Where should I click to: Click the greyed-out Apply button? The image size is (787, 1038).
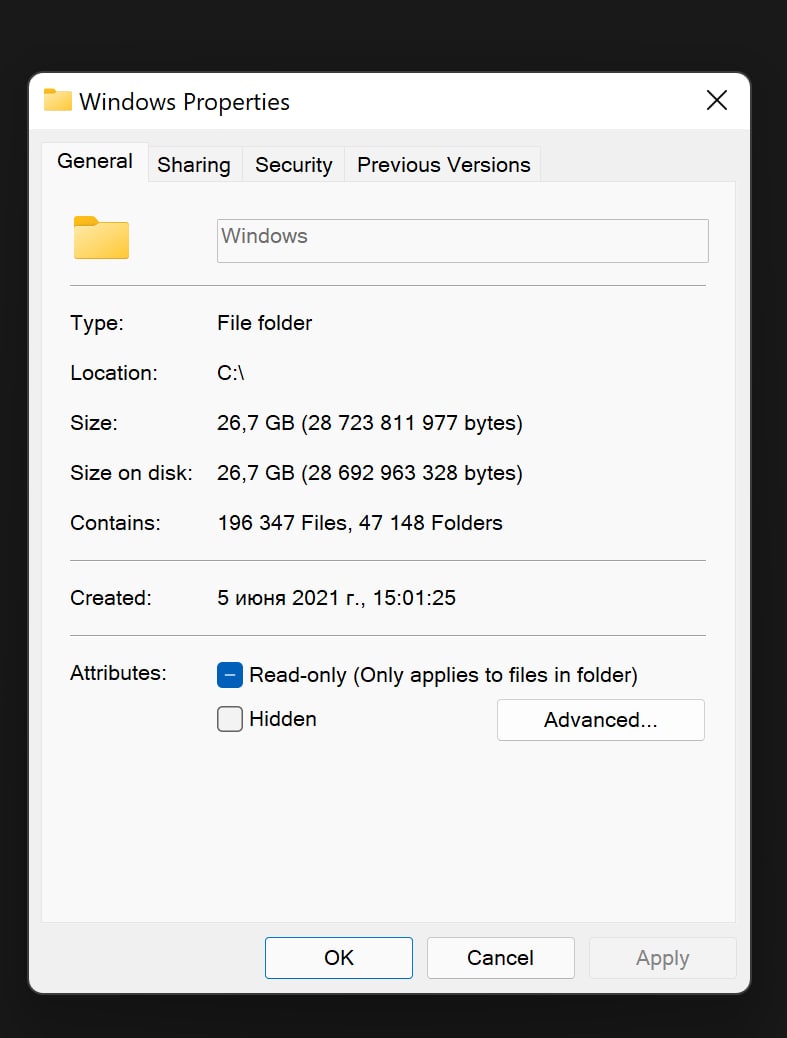pos(663,958)
